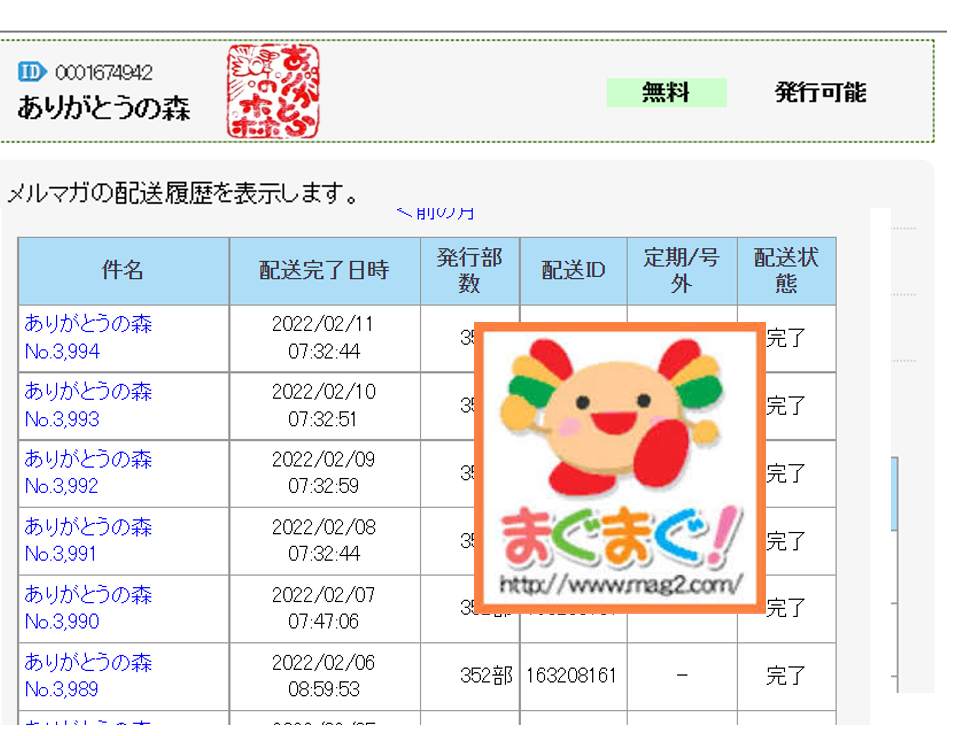Click 完了 status in the No.3,993 row
954x736 pixels.
[786, 405]
